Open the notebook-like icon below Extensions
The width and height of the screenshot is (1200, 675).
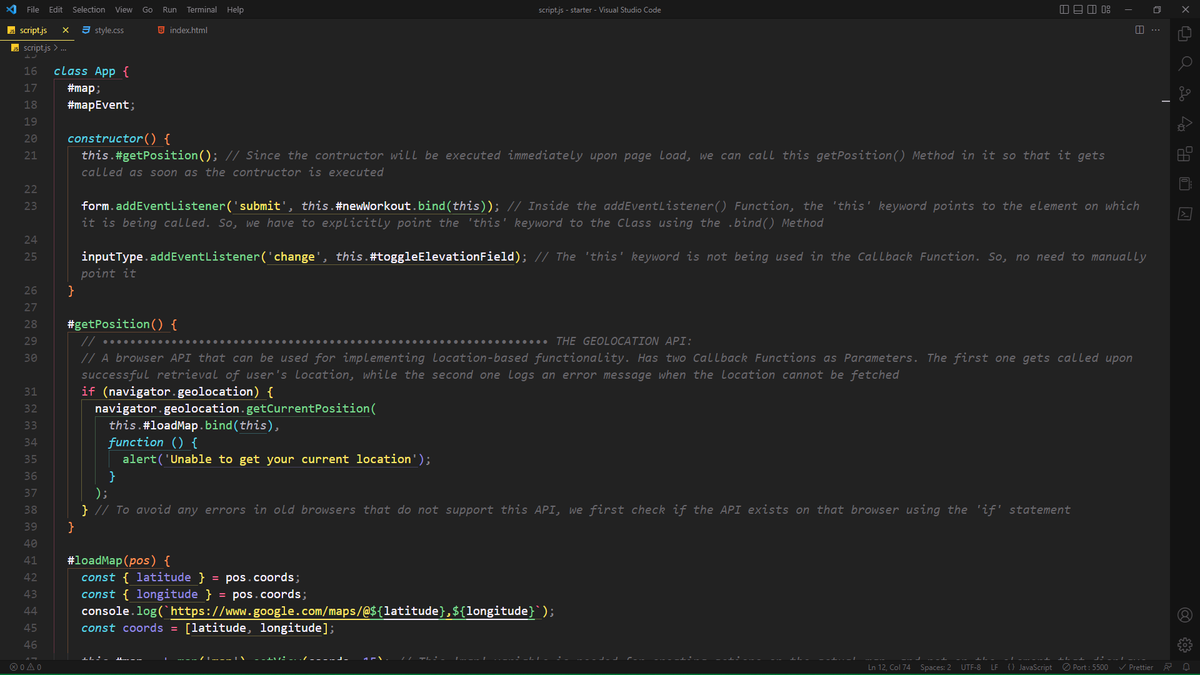click(x=1185, y=184)
